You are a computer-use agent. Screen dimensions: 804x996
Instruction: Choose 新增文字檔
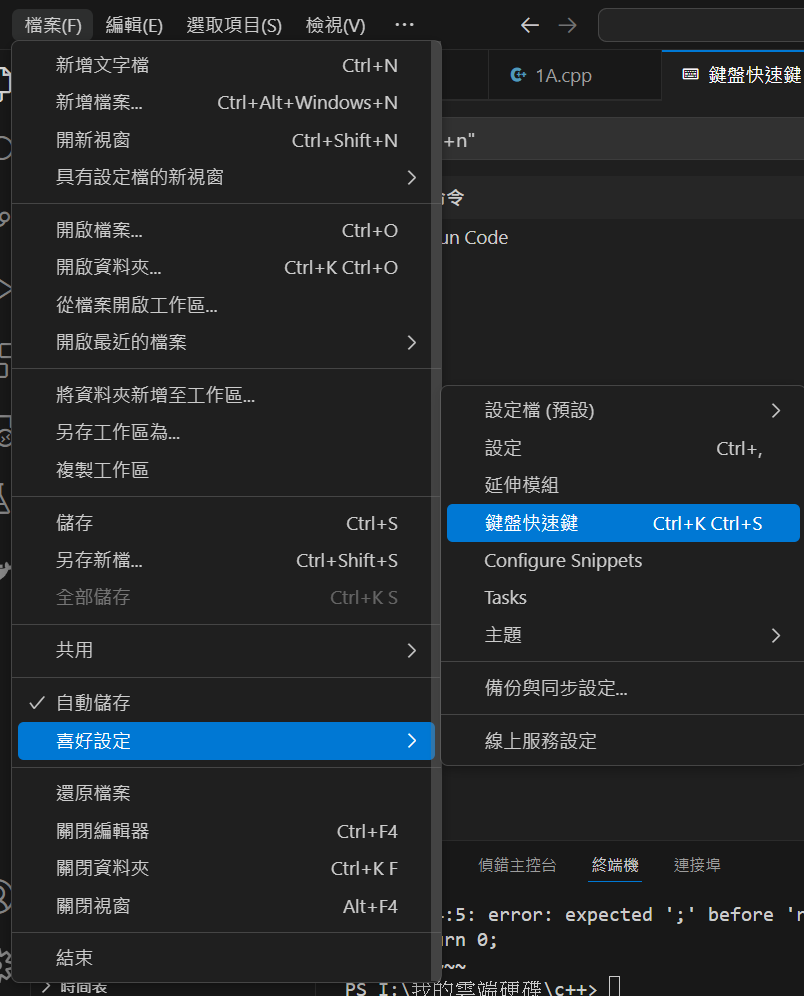tap(226, 65)
